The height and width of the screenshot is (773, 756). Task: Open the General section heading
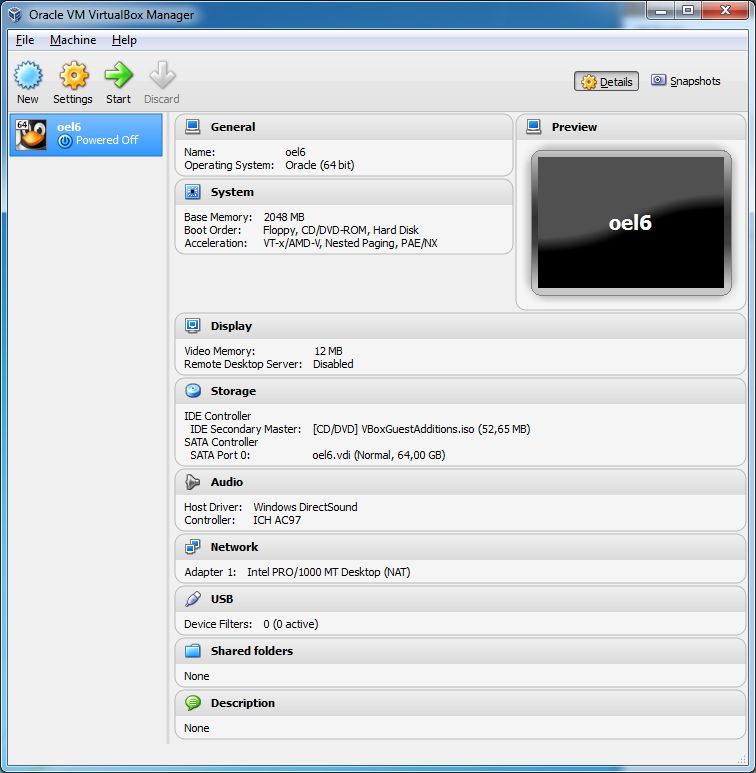tap(233, 127)
